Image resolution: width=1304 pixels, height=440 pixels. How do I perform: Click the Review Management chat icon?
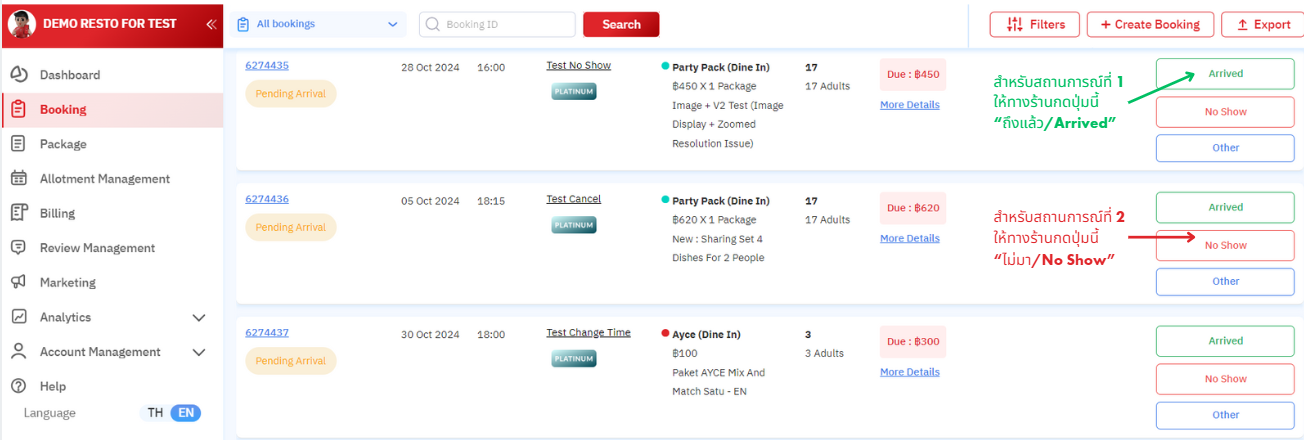[x=18, y=247]
